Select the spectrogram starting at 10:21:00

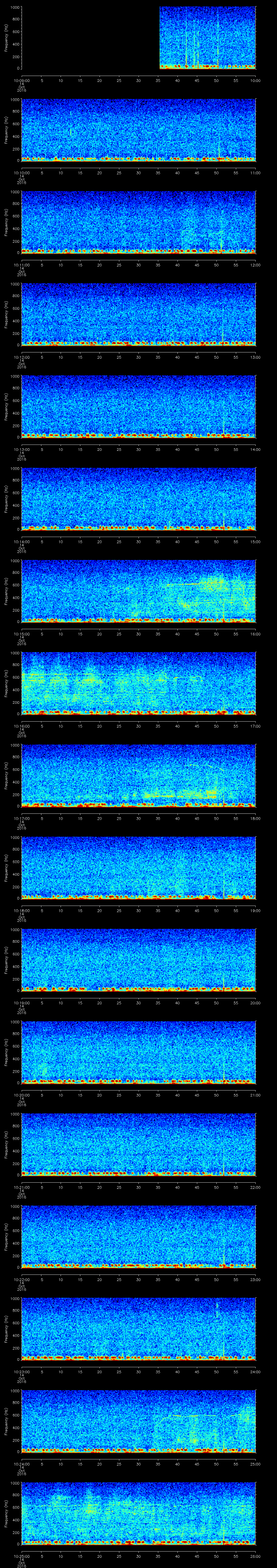pos(138,1143)
